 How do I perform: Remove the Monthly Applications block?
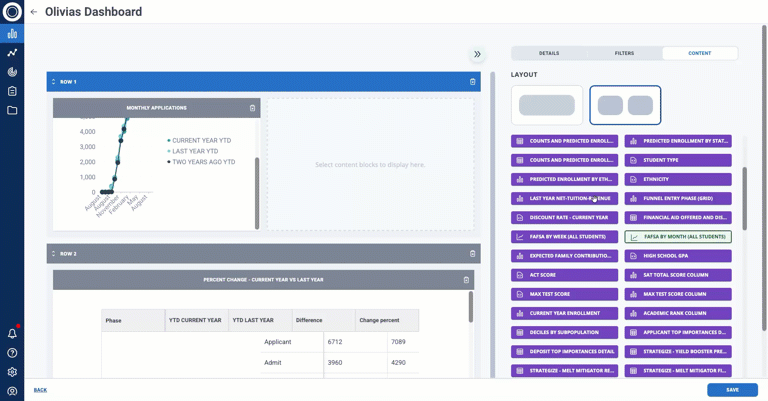pyautogui.click(x=252, y=108)
